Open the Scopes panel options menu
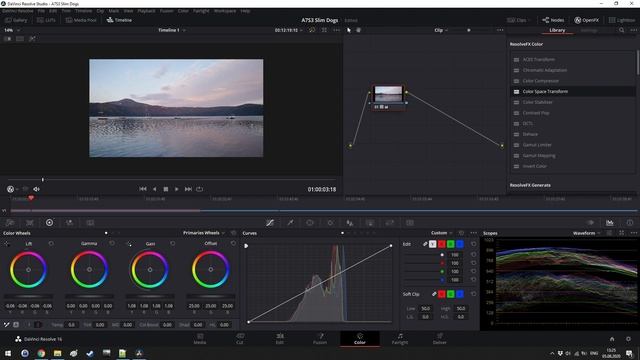Screen dimensions: 640x360 pyautogui.click(x=633, y=233)
